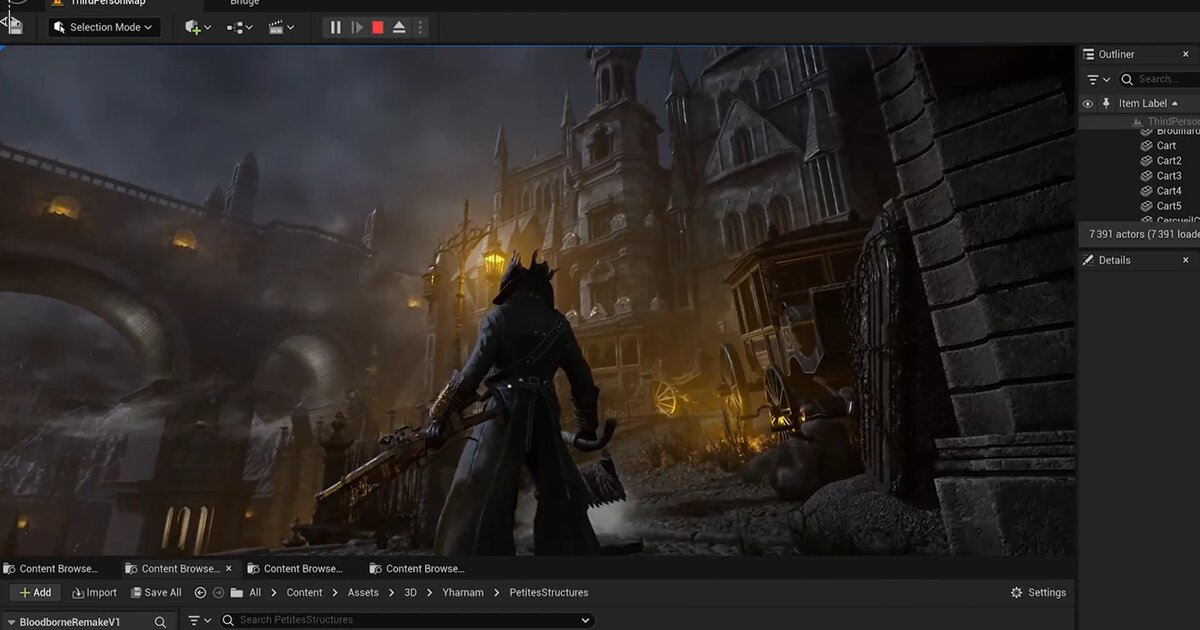Switch to the ThirdPersonMap tab
Screen dimensions: 1200x630
pyautogui.click(x=108, y=3)
